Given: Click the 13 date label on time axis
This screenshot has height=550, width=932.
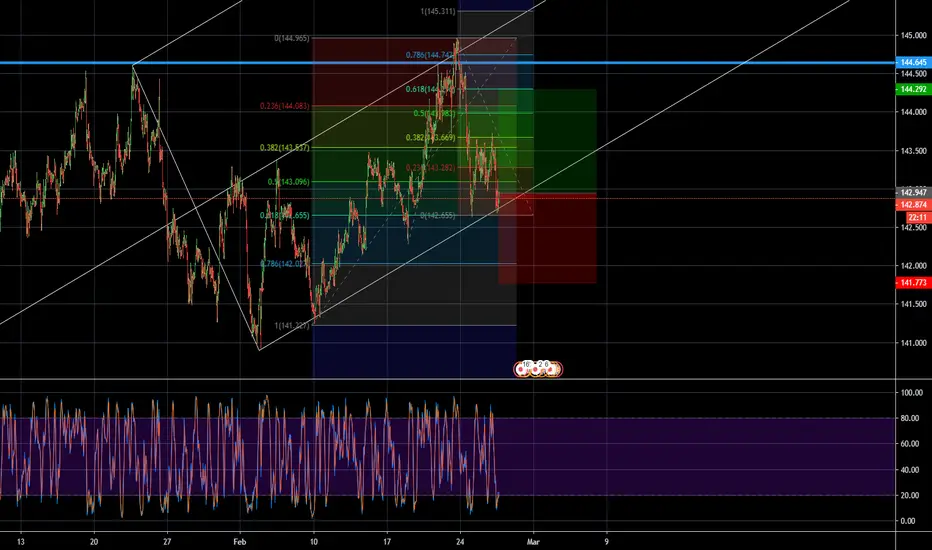Looking at the screenshot, I should [x=21, y=542].
